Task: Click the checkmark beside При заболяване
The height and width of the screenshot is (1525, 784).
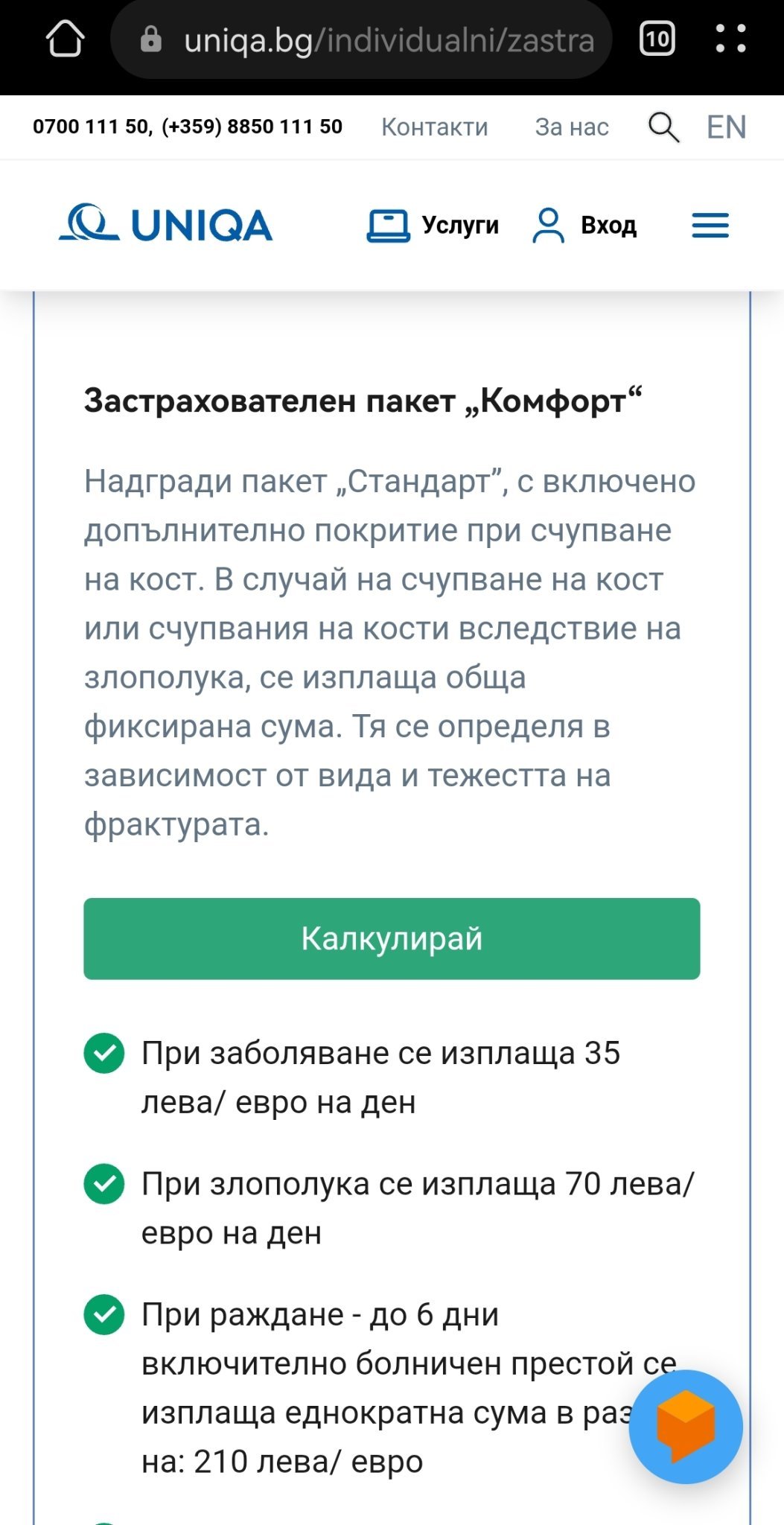Action: [x=104, y=1053]
